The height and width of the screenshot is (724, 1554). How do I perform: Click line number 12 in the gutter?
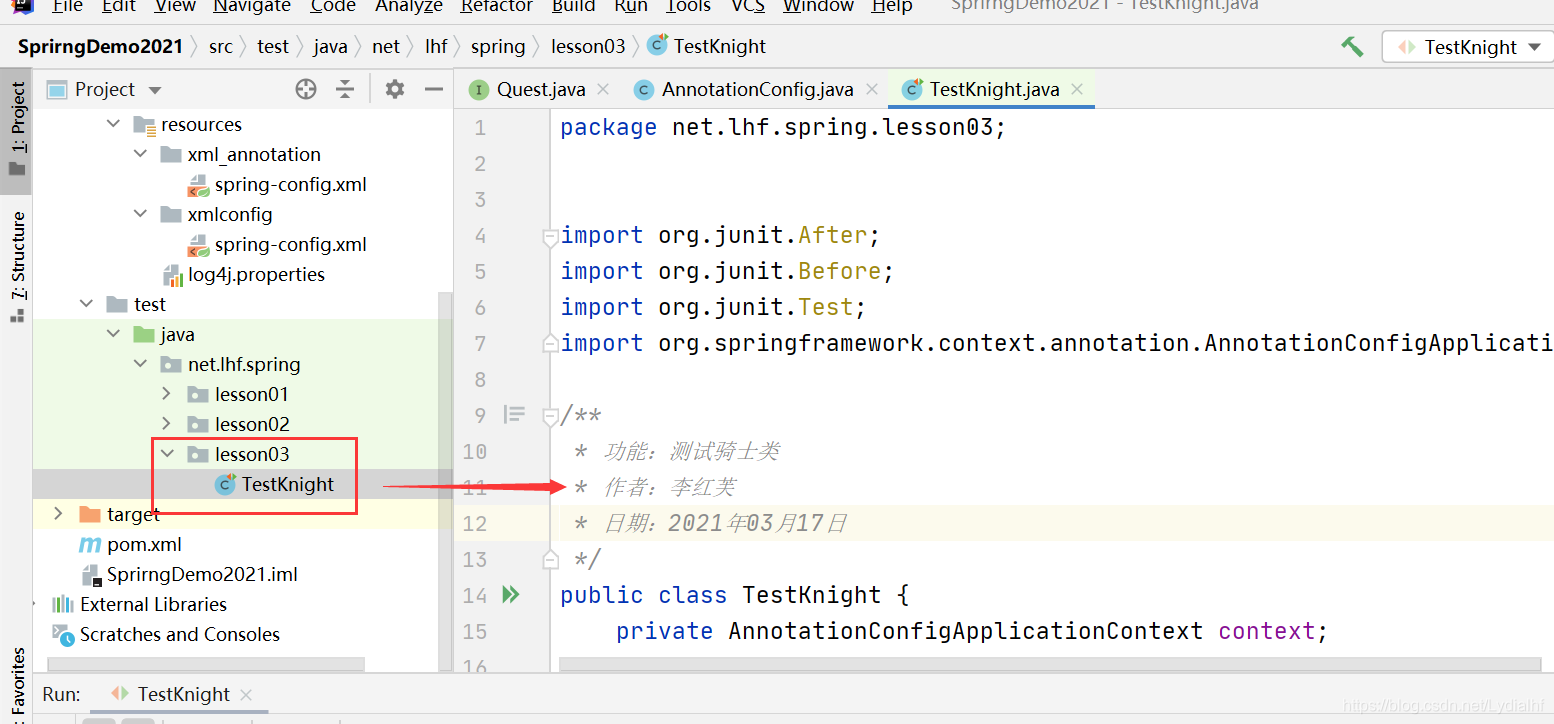point(475,523)
